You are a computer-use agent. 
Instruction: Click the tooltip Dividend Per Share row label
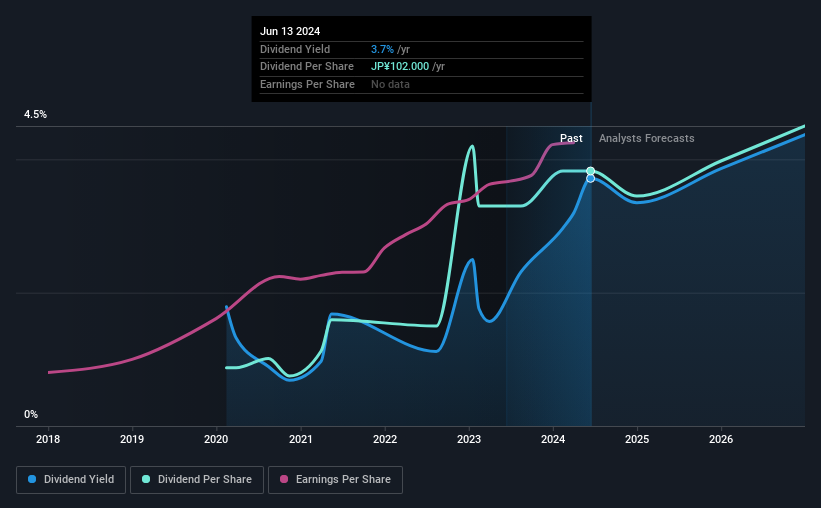[307, 67]
